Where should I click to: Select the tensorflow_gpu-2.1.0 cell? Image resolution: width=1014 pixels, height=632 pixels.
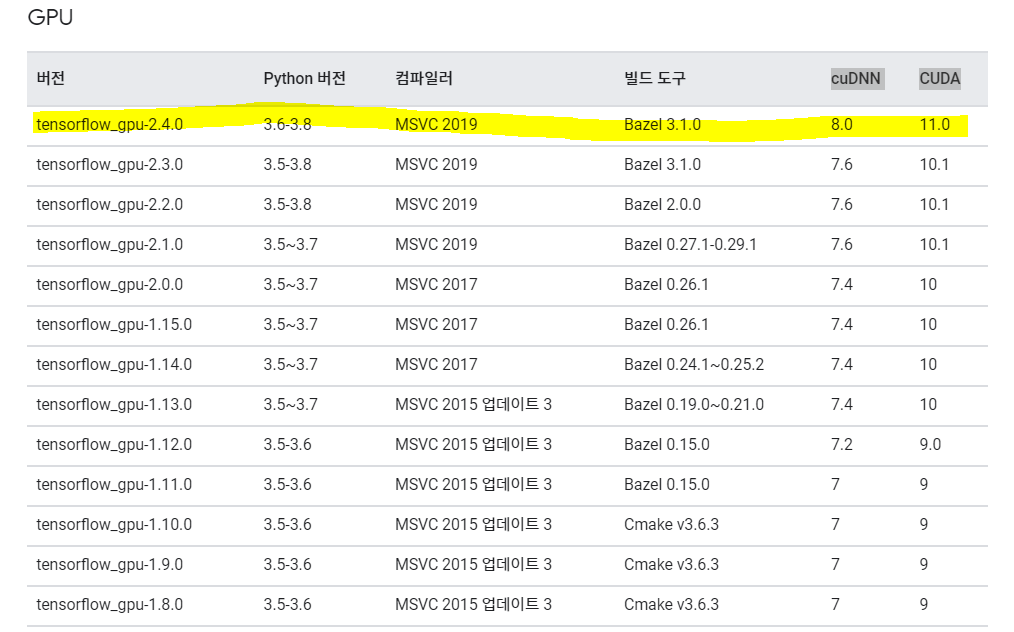point(109,245)
